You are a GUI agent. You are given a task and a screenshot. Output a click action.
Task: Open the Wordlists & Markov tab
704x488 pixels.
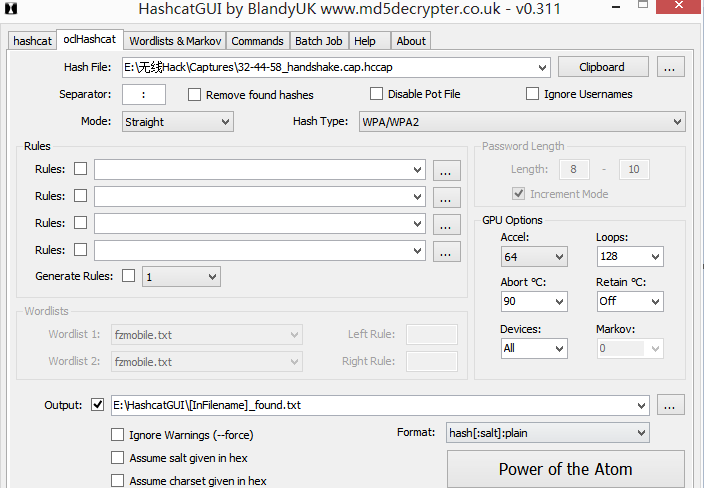(x=175, y=41)
